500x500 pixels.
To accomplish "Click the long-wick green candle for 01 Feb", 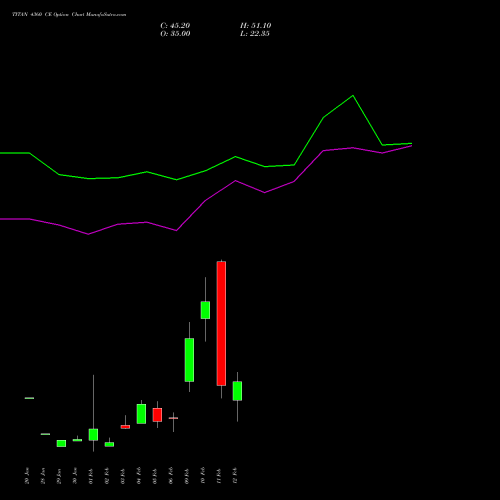I will [x=93, y=435].
